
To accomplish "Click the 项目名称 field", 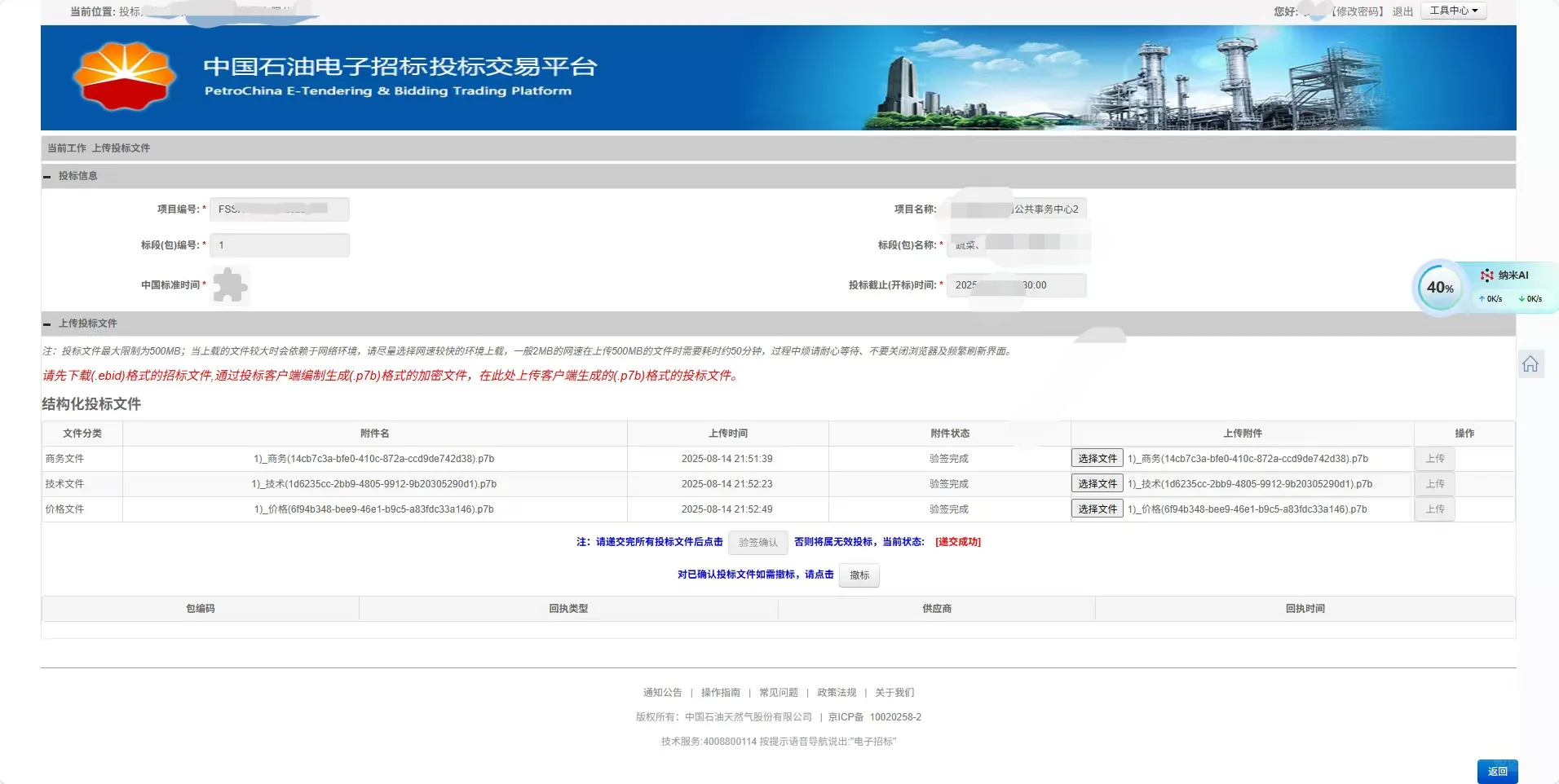I will (1017, 209).
